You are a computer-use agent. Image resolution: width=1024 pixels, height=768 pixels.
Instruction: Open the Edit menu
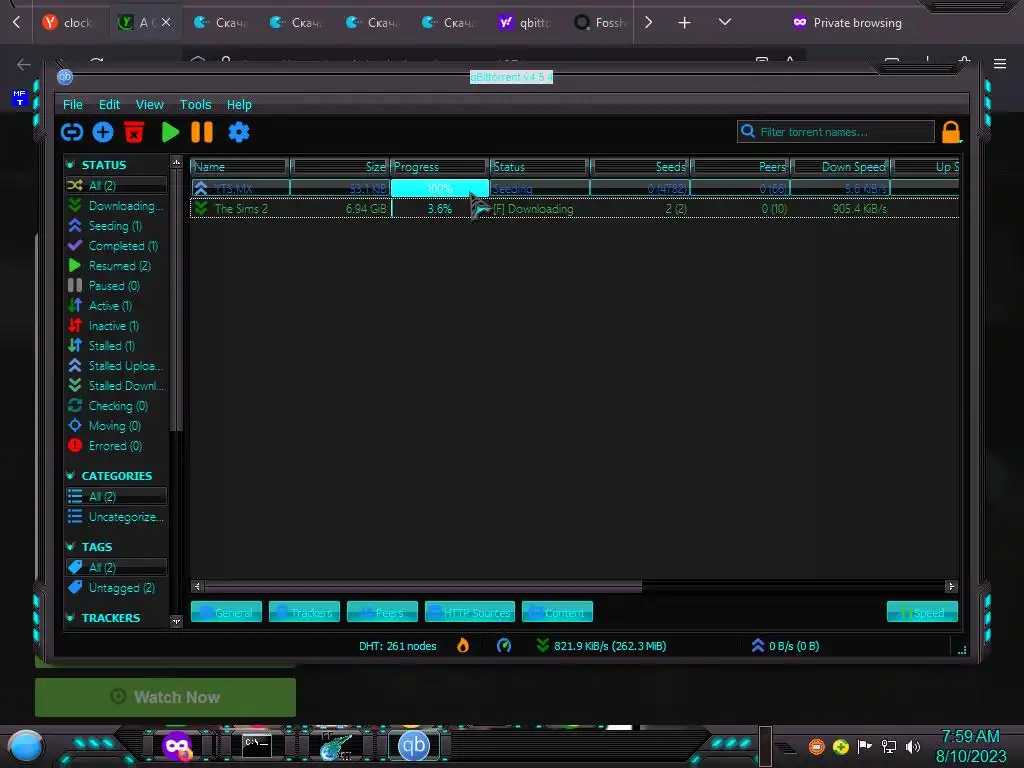click(109, 104)
